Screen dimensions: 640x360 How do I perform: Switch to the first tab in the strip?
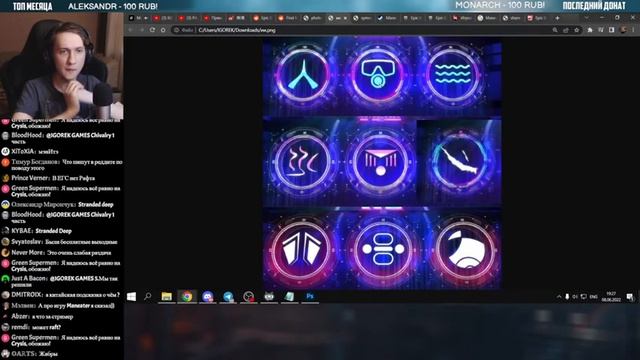pyautogui.click(x=138, y=18)
